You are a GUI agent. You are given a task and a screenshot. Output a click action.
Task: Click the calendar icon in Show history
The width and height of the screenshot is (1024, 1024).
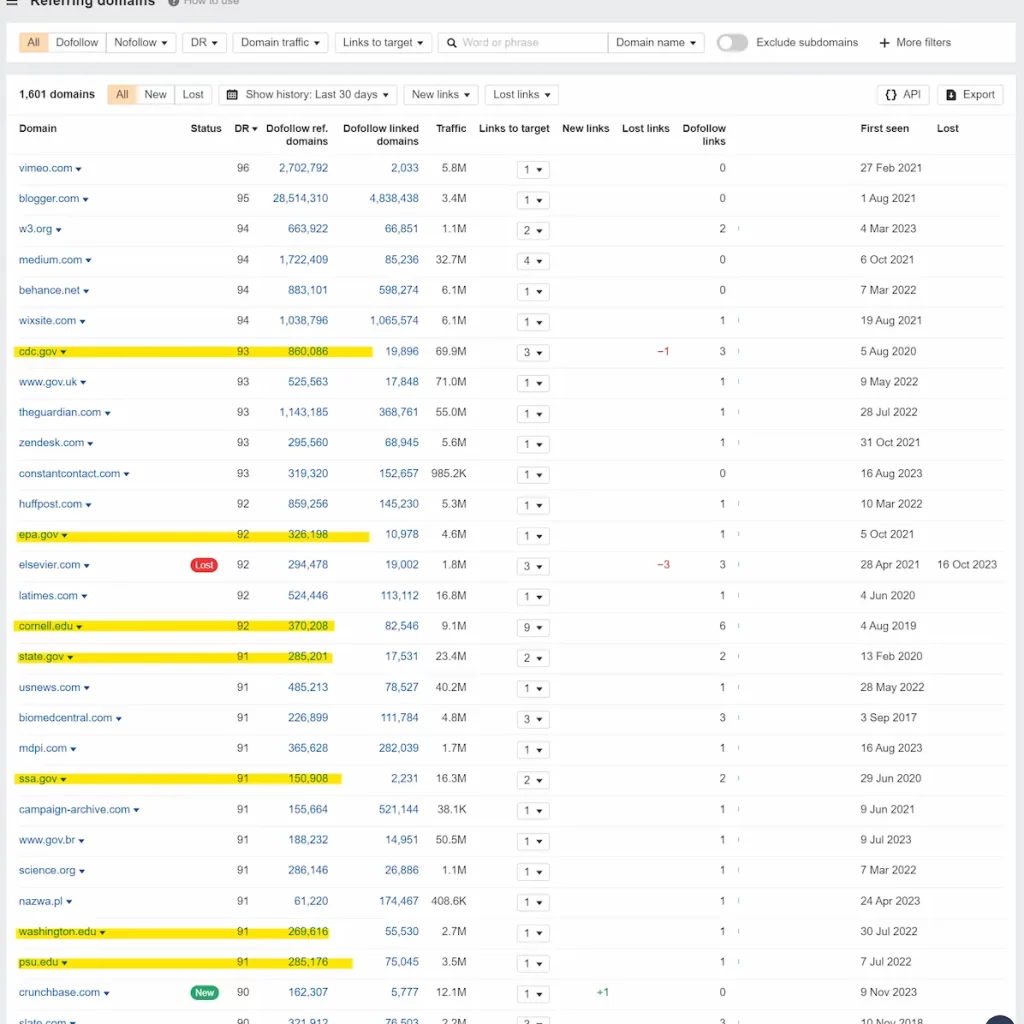click(x=232, y=95)
